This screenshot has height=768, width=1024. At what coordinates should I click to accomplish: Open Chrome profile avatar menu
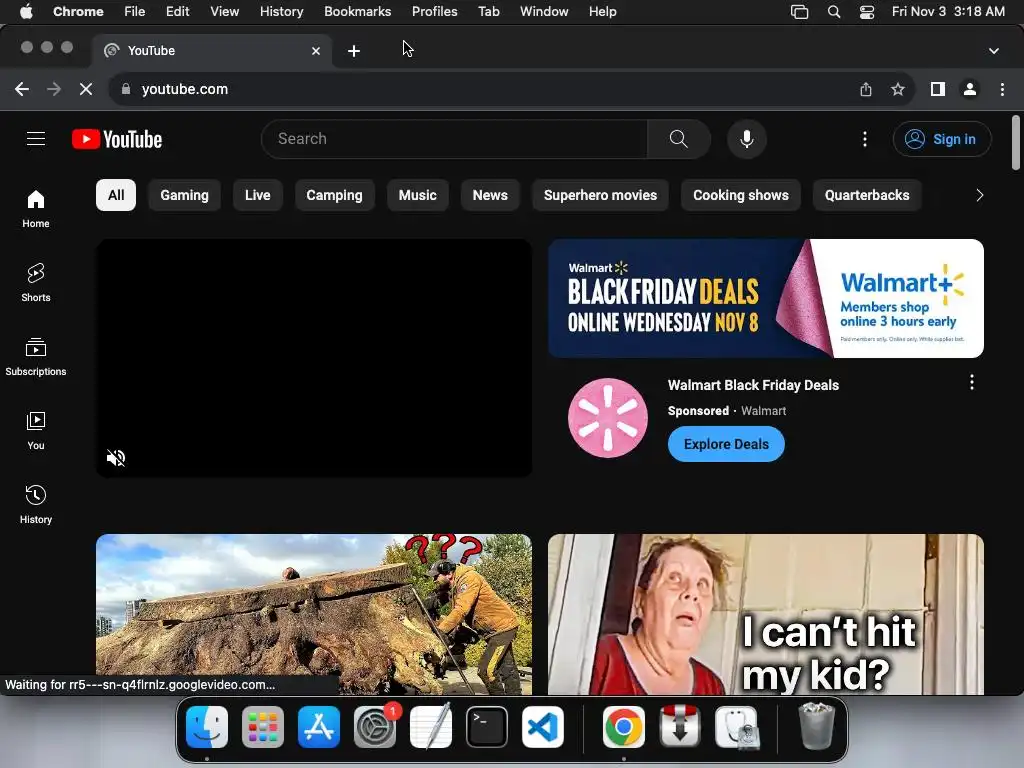click(970, 89)
